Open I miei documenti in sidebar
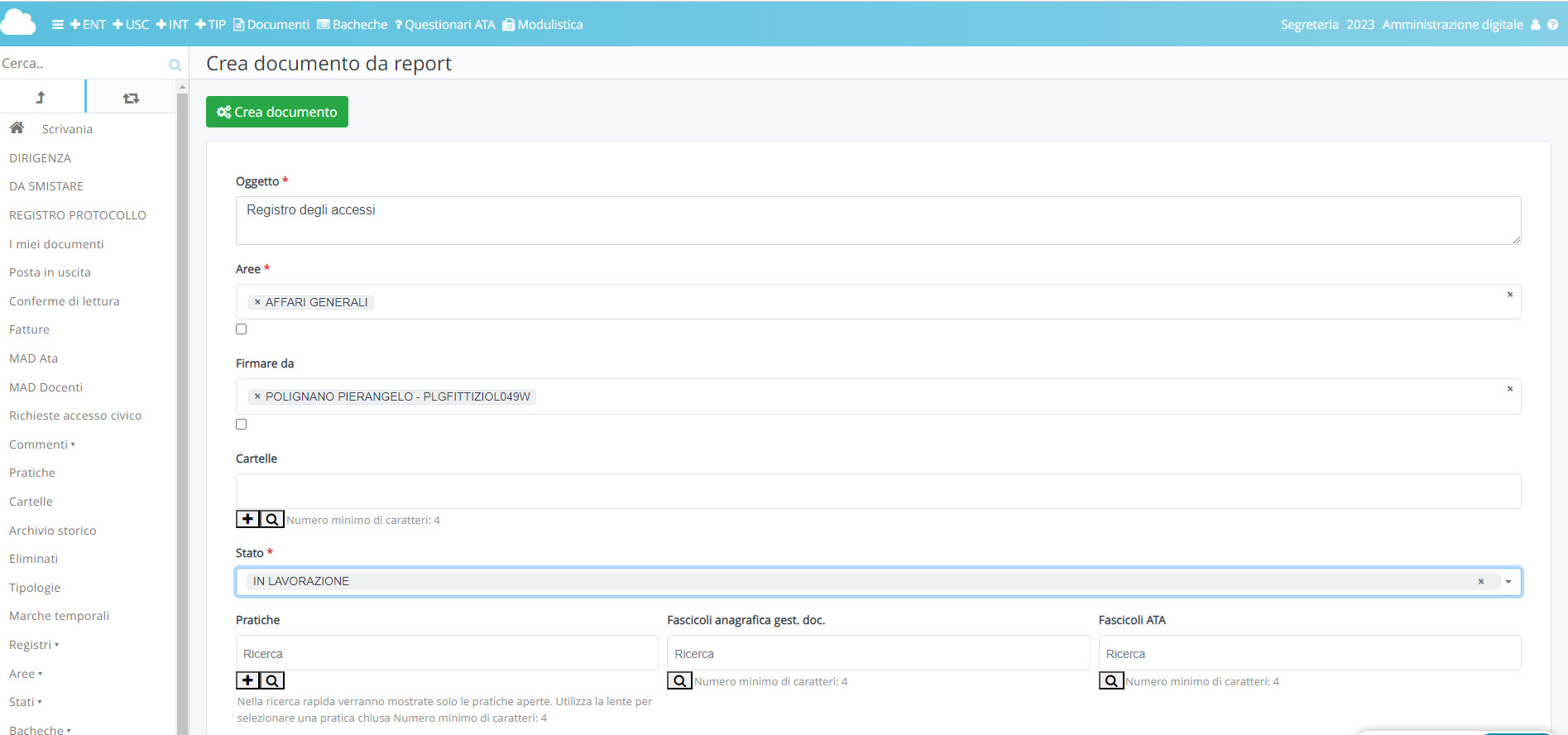 56,244
